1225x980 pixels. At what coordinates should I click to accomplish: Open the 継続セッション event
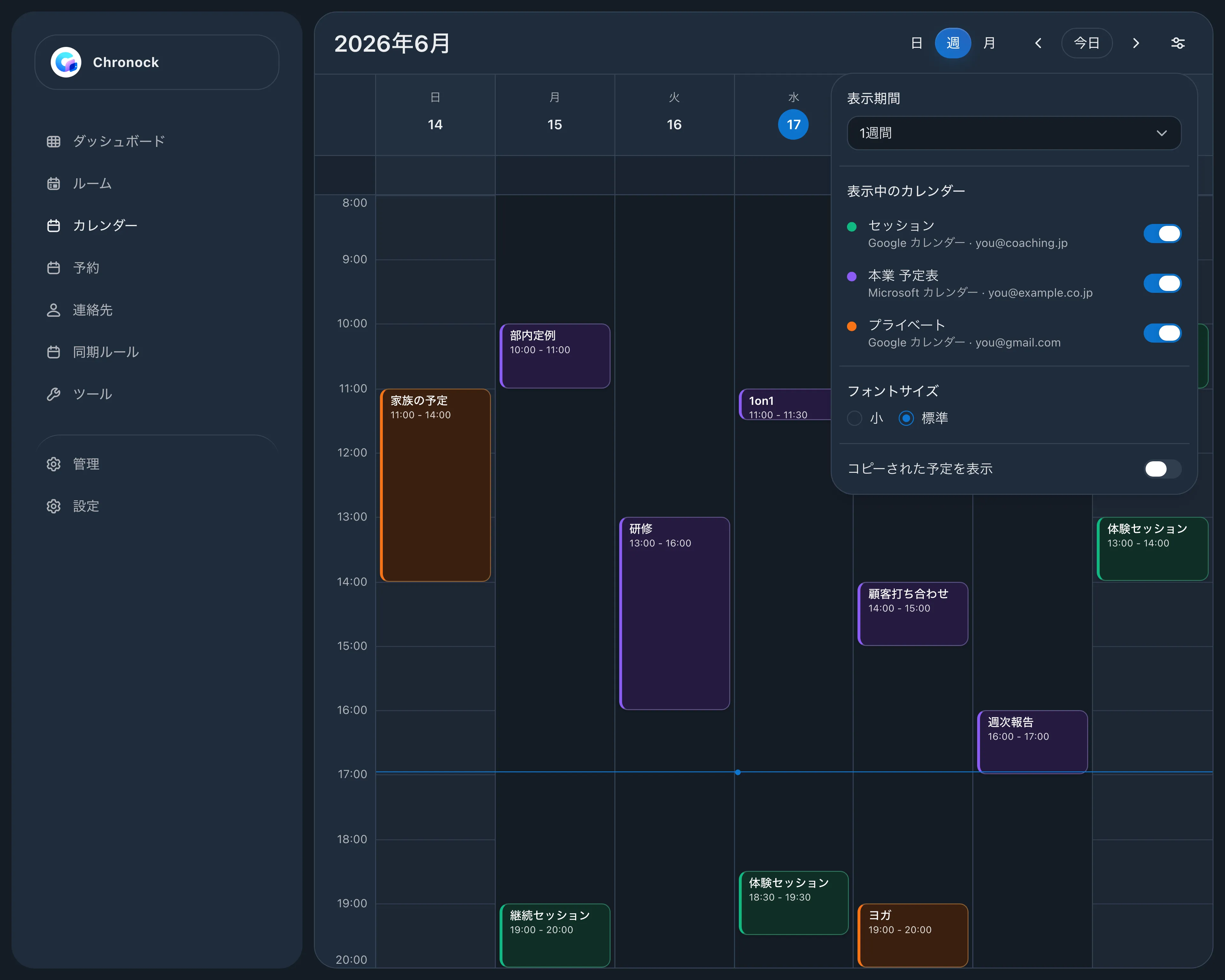pyautogui.click(x=555, y=935)
